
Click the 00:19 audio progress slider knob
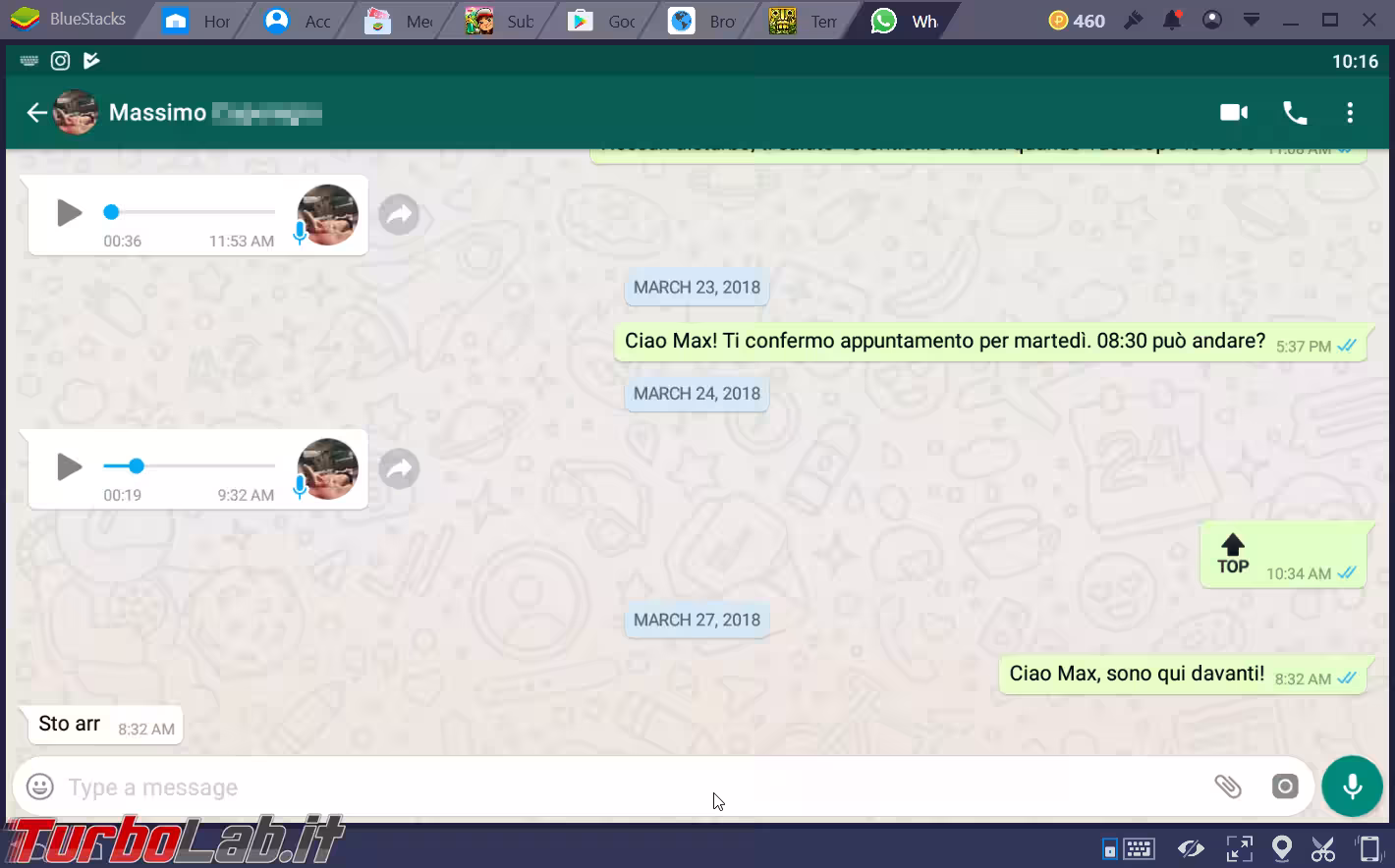(137, 466)
